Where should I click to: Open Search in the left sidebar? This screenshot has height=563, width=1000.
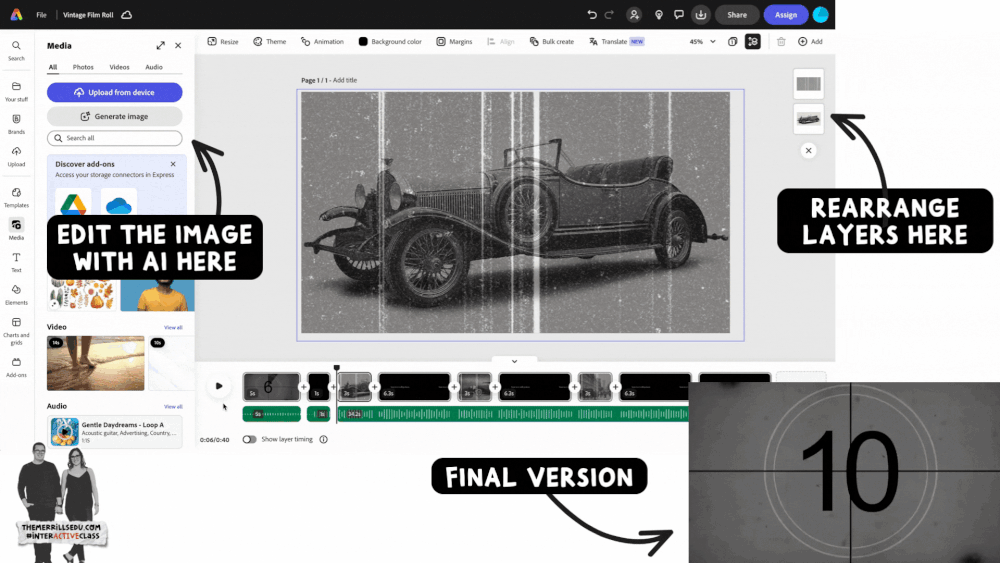17,51
